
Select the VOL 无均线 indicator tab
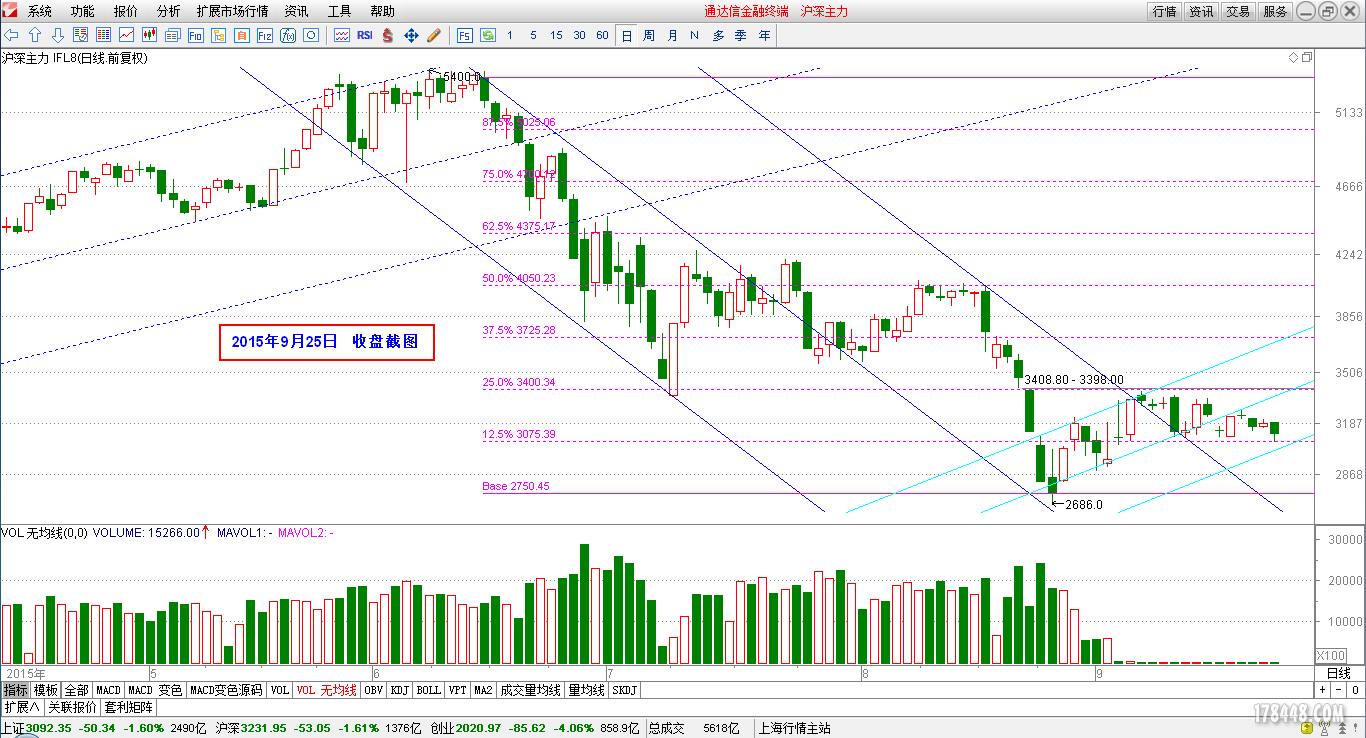pyautogui.click(x=326, y=690)
